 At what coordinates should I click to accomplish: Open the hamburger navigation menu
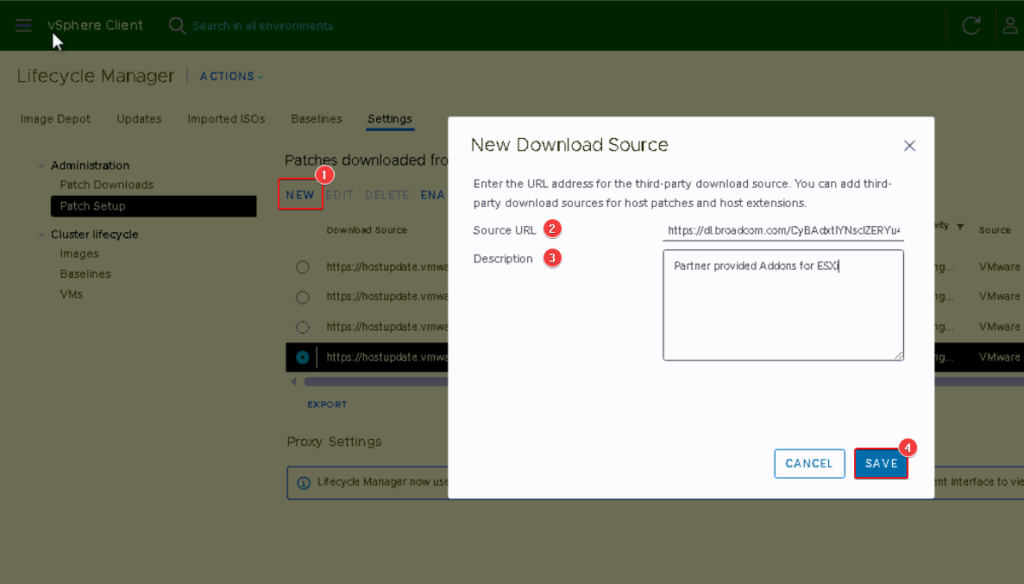pos(23,25)
